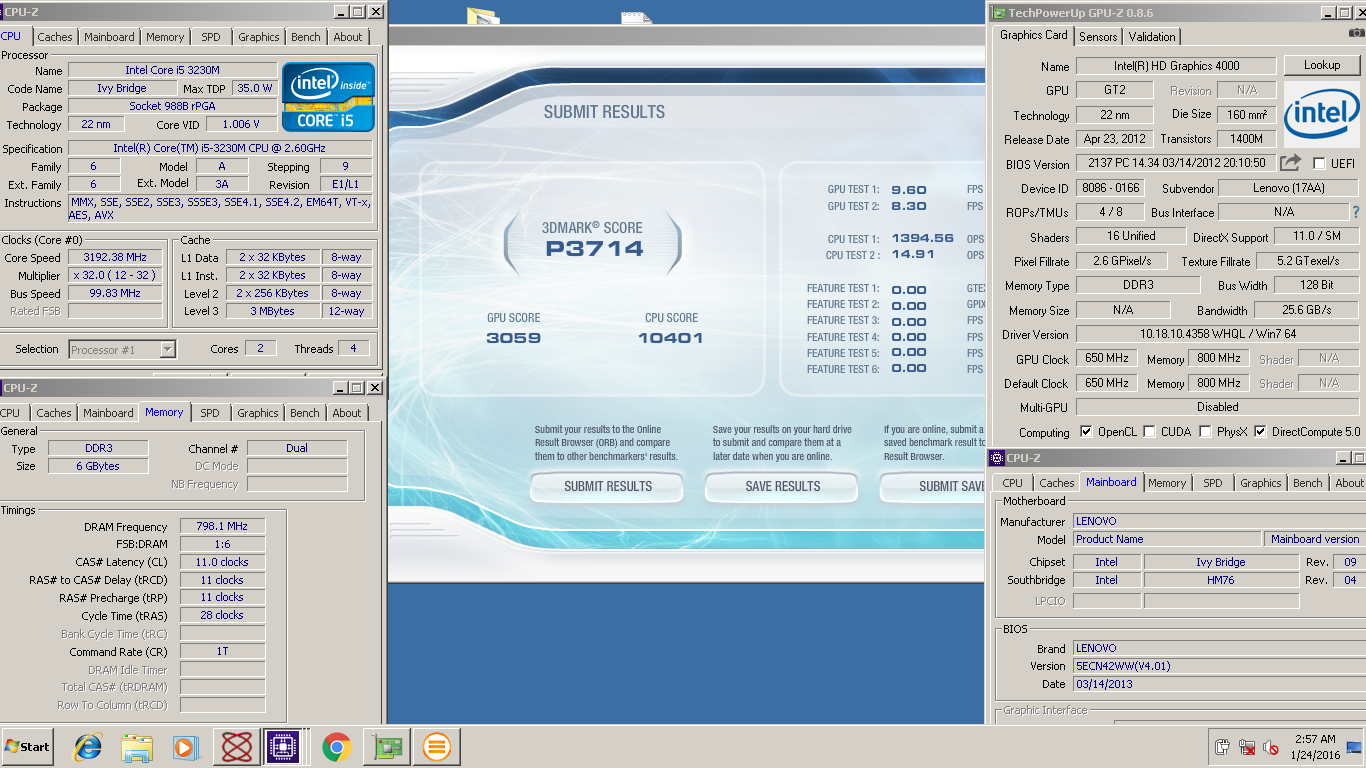Viewport: 1366px width, 768px height.
Task: Open the Processor #1 selection dropdown
Action: pyautogui.click(x=122, y=349)
